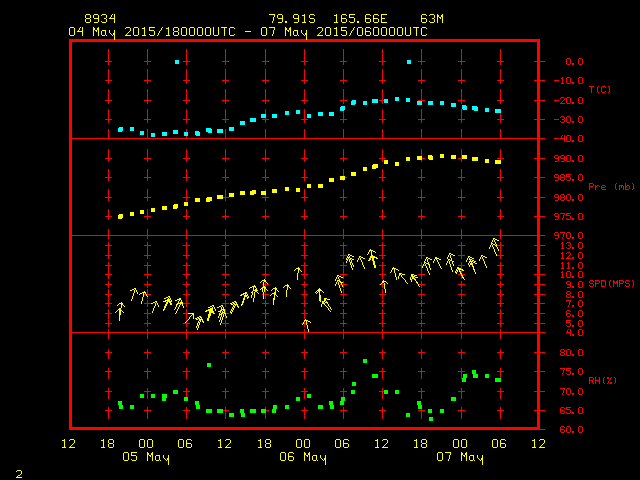Screen dimensions: 640x480
Task: Click the "975.0" pressure tick value
Action: click(569, 216)
